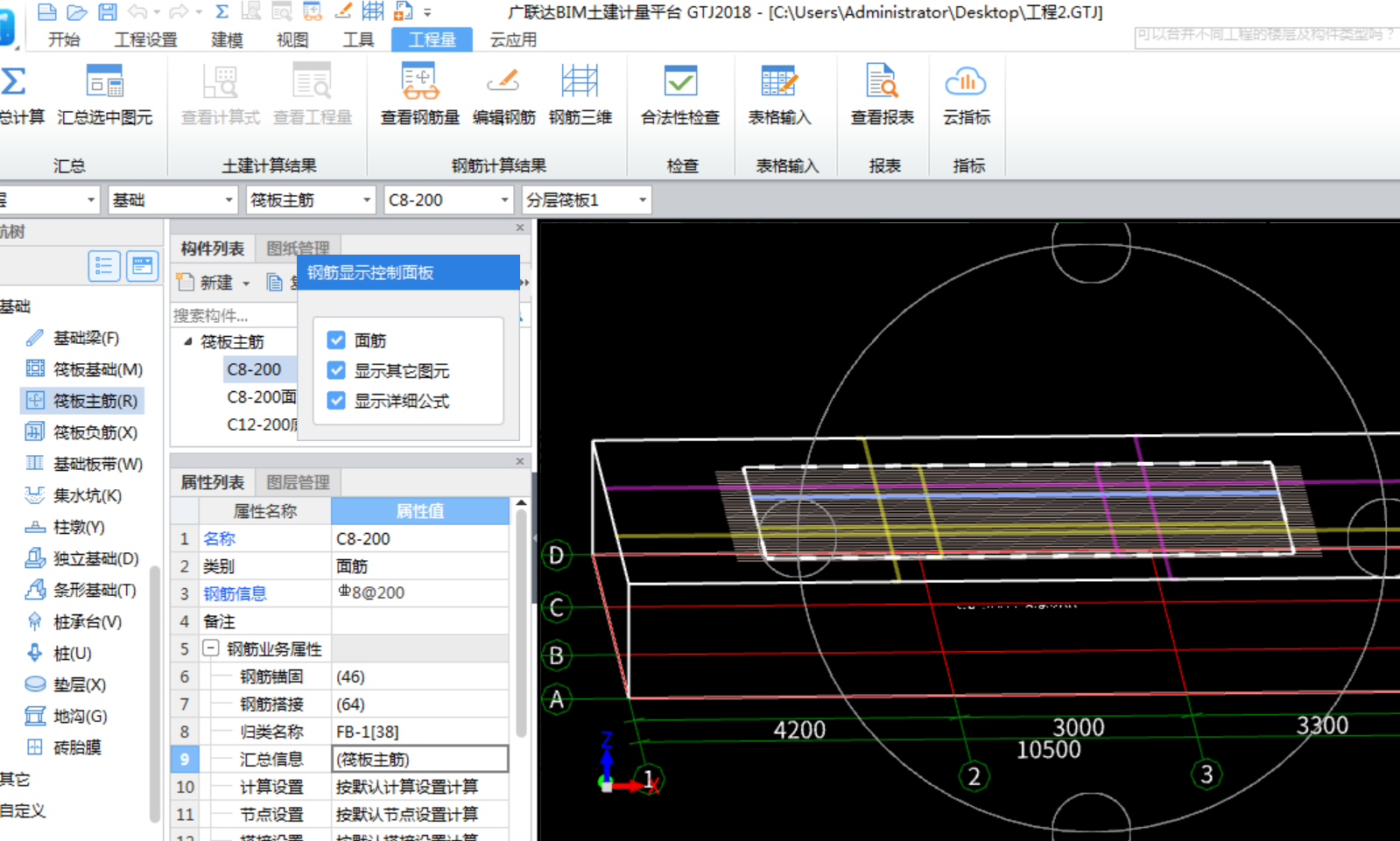Toggle 显示其它图元 checkbox
The height and width of the screenshot is (841, 1400).
click(336, 370)
